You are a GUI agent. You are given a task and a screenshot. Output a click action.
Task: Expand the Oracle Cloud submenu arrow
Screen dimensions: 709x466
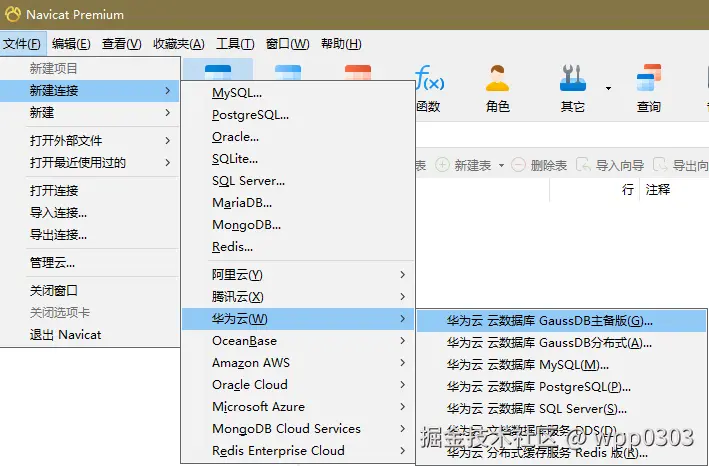[x=402, y=385]
